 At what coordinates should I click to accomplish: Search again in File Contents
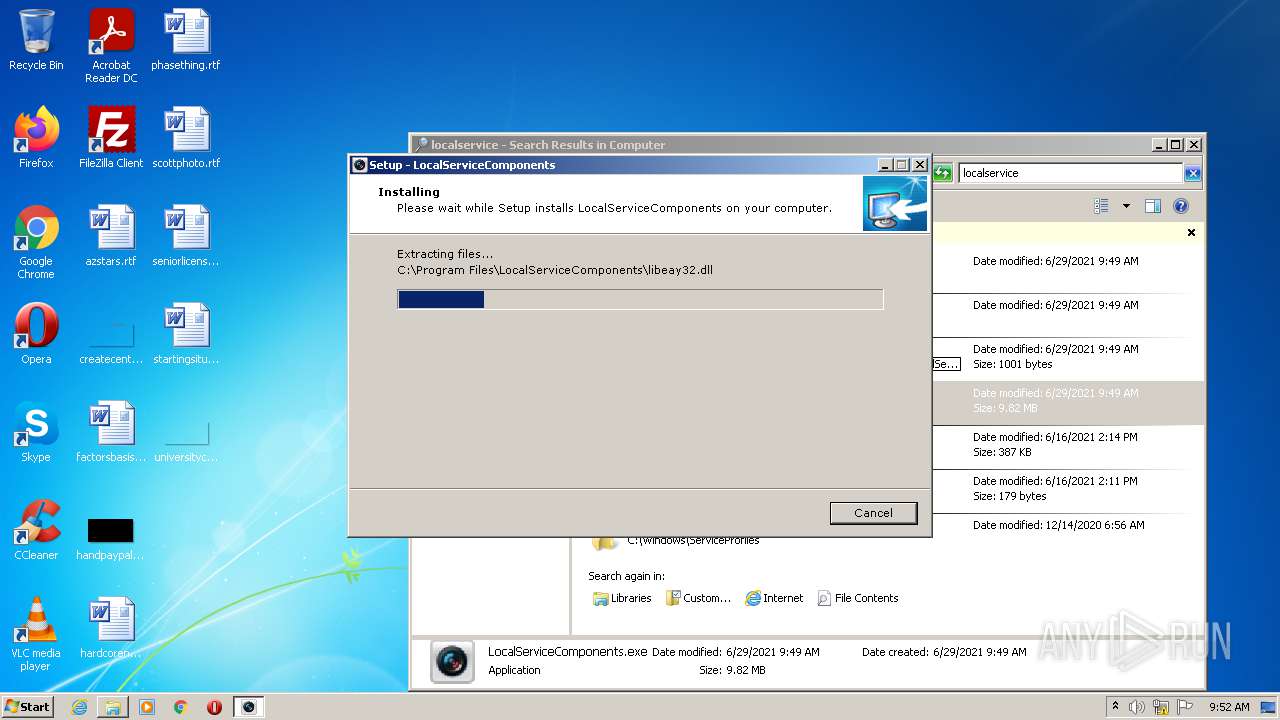coord(858,598)
